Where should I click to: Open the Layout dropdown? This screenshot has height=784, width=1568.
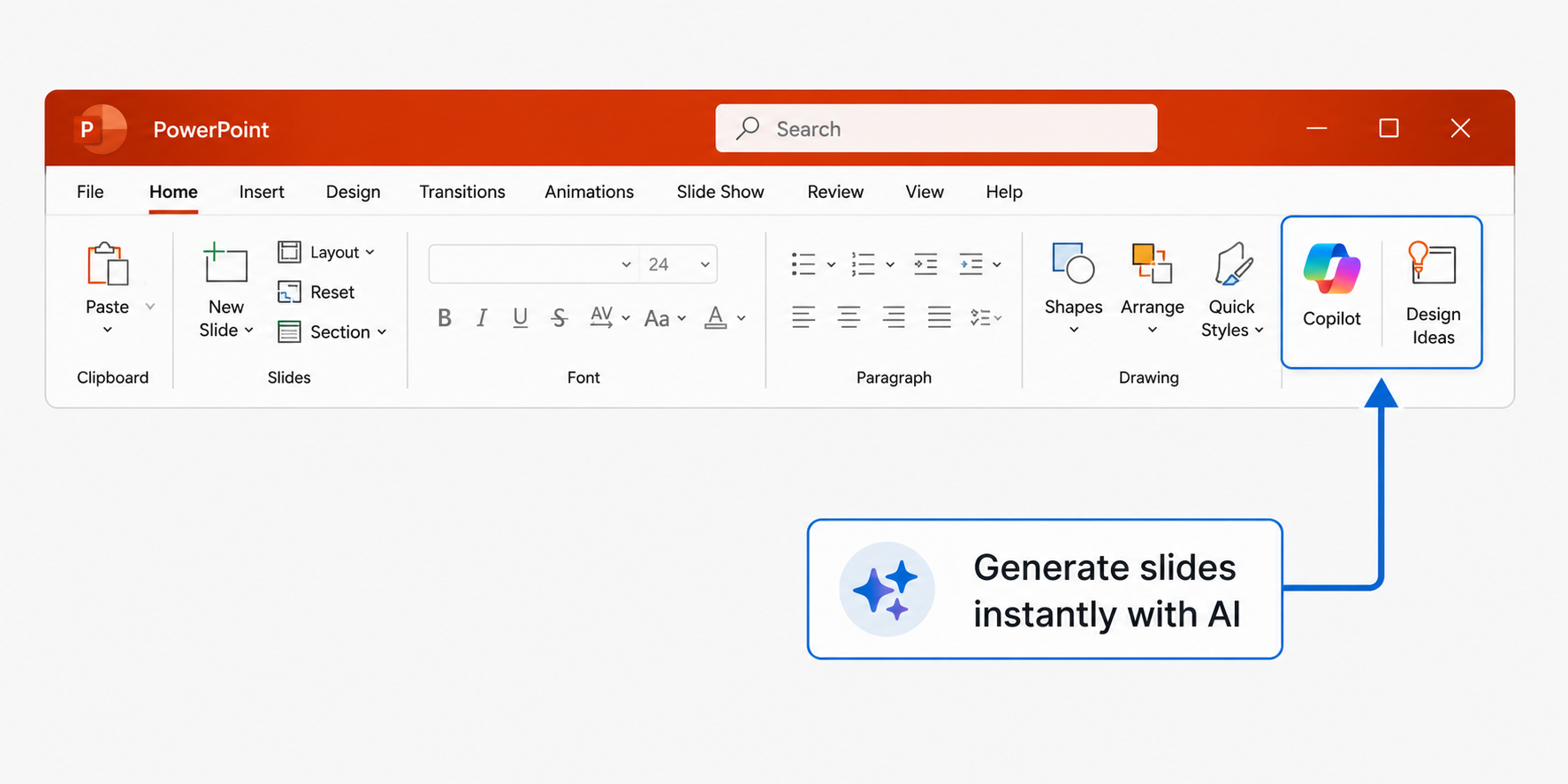(x=326, y=252)
